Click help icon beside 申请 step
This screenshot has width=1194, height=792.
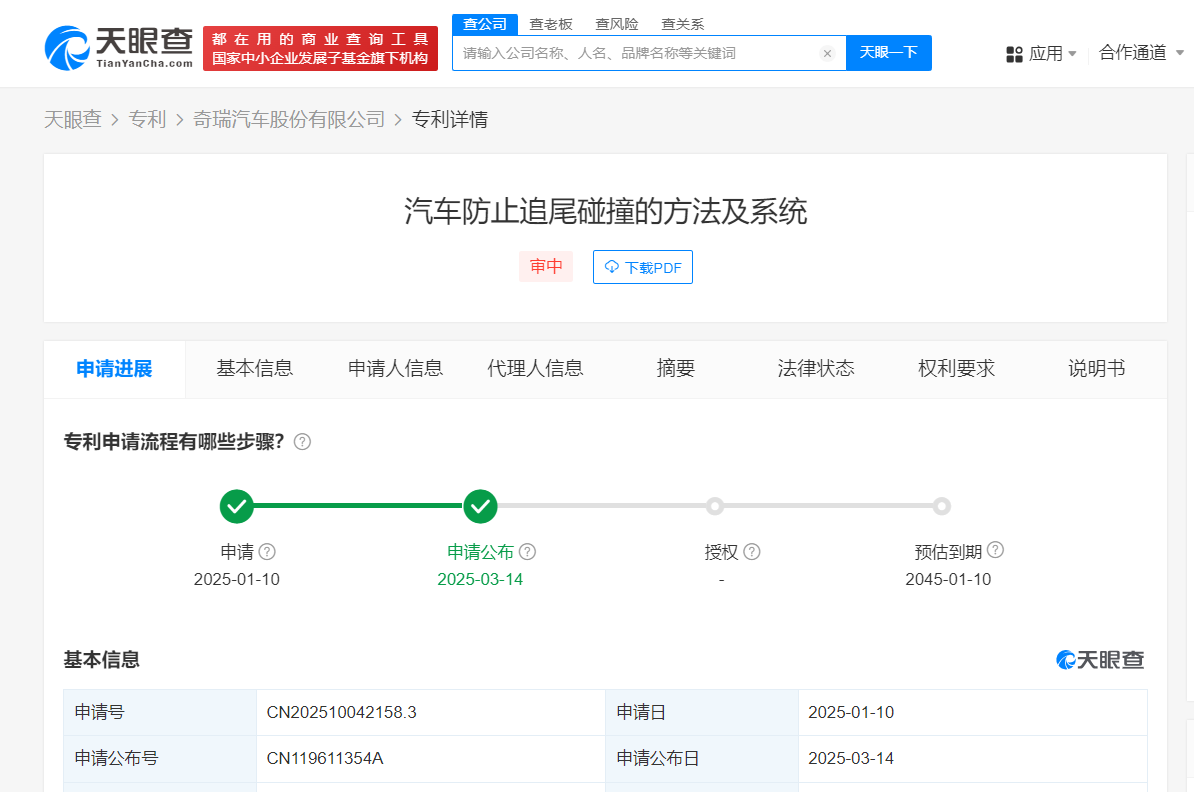(267, 552)
